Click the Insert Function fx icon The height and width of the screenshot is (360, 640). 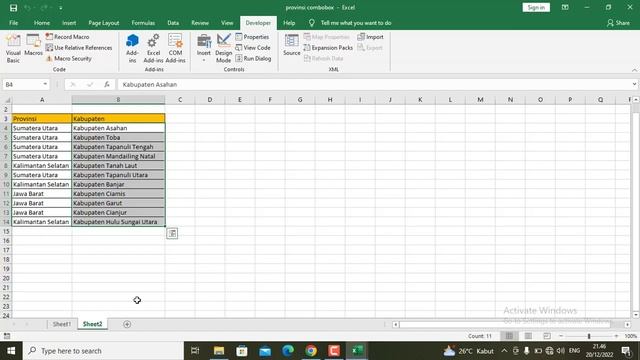[x=107, y=84]
